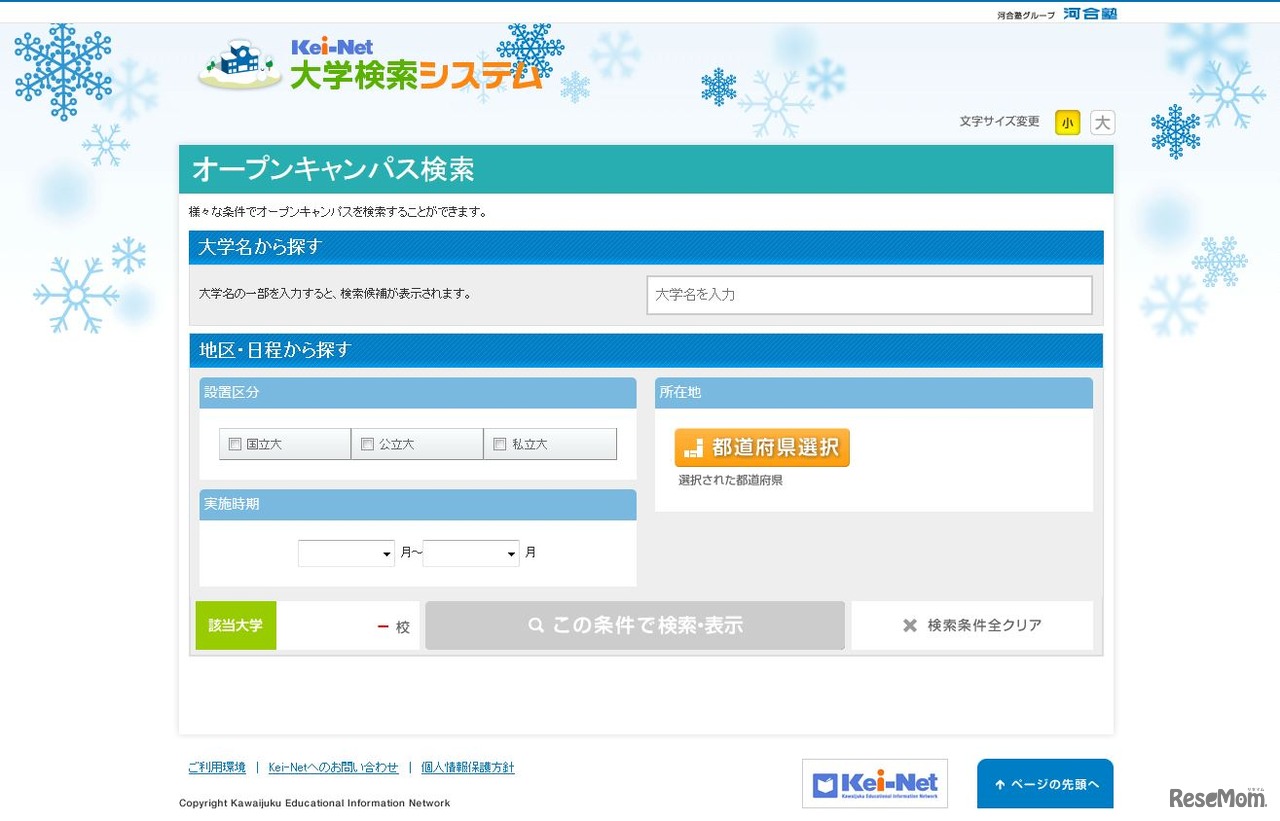Open the ending month dropdown under 実施時期
This screenshot has height=821, width=1280.
click(x=470, y=553)
